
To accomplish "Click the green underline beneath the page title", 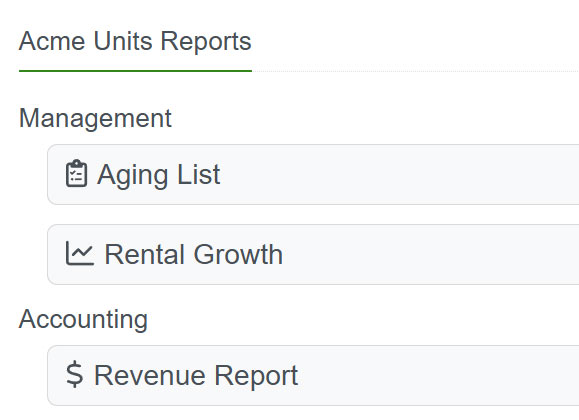I will coord(135,71).
